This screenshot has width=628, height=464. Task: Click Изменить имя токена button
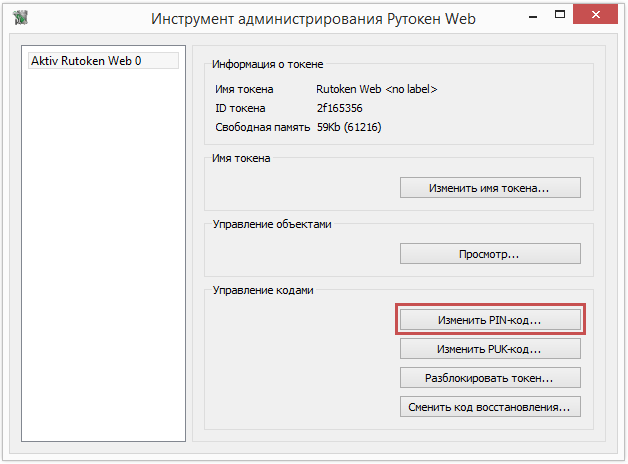point(490,188)
